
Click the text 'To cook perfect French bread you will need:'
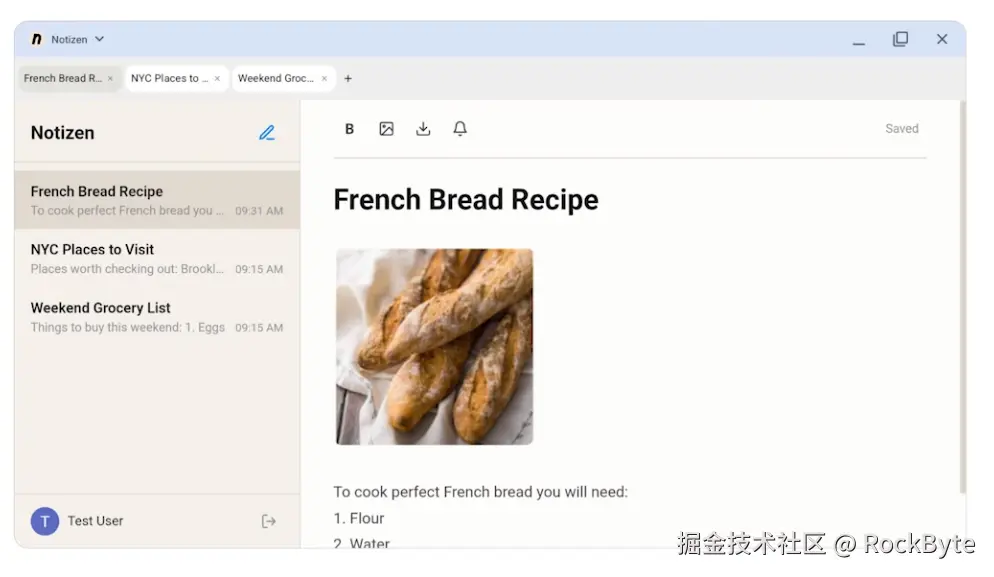click(x=481, y=492)
